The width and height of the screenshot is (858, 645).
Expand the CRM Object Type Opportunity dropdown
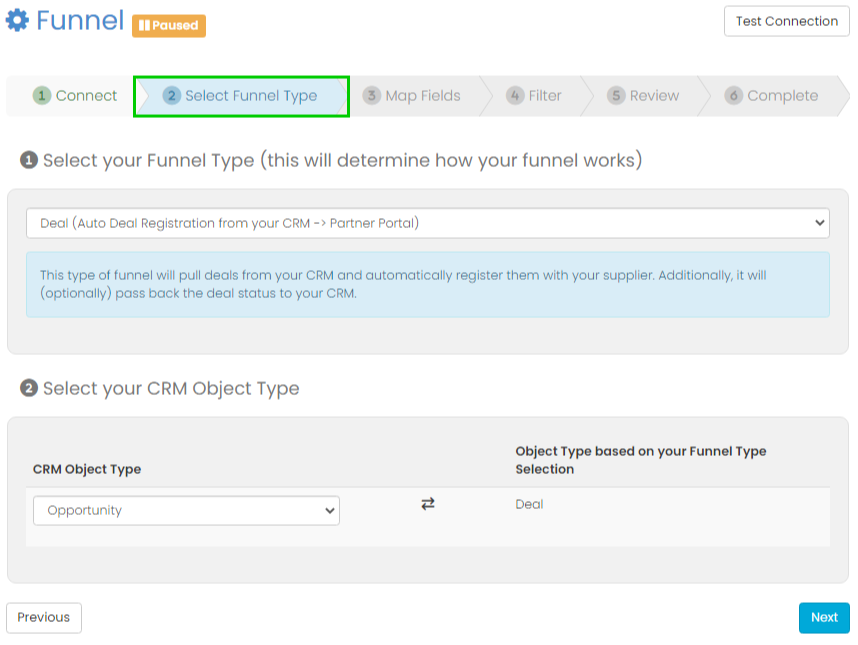click(187, 510)
